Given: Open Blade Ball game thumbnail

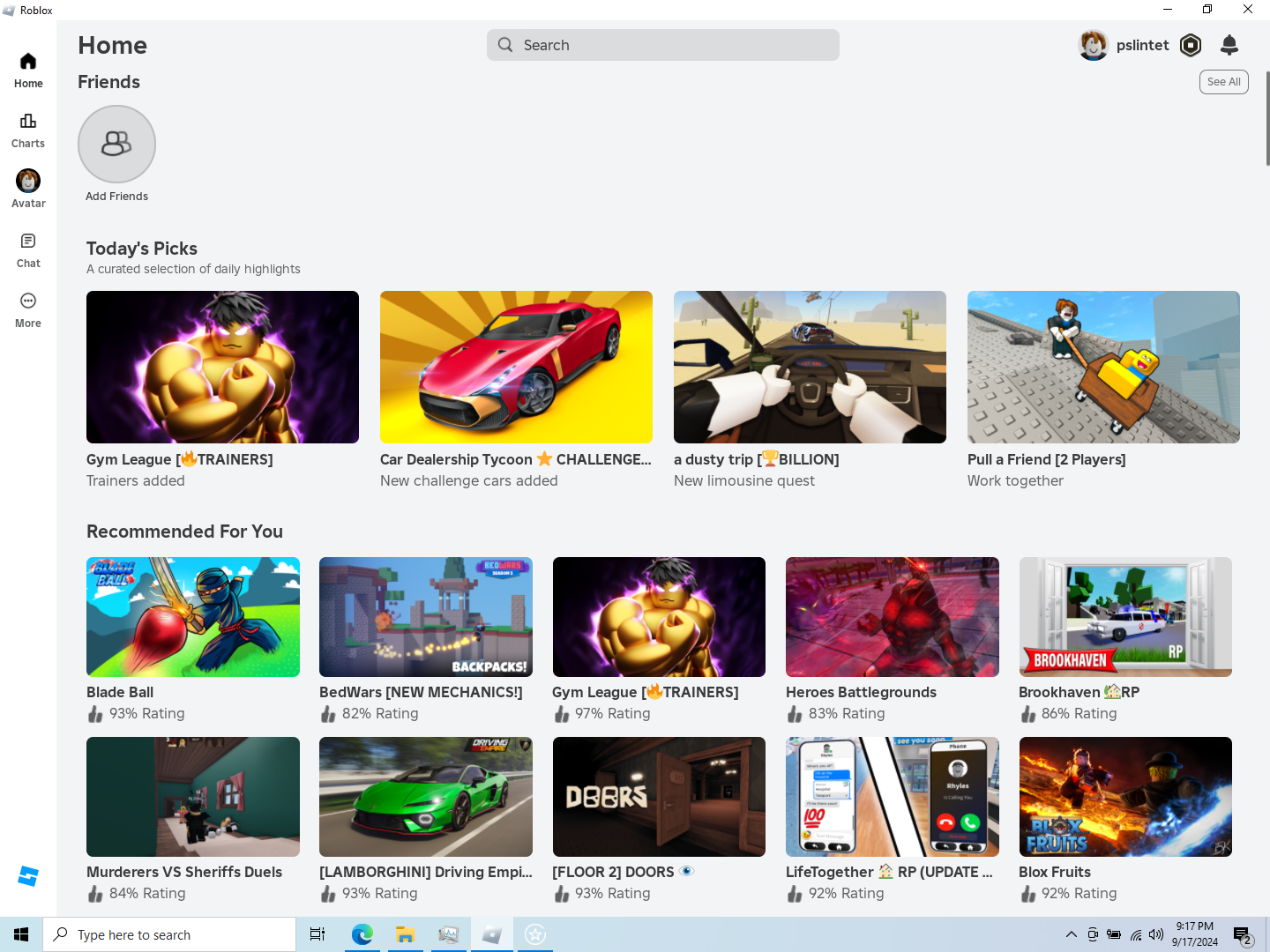Looking at the screenshot, I should coord(193,617).
